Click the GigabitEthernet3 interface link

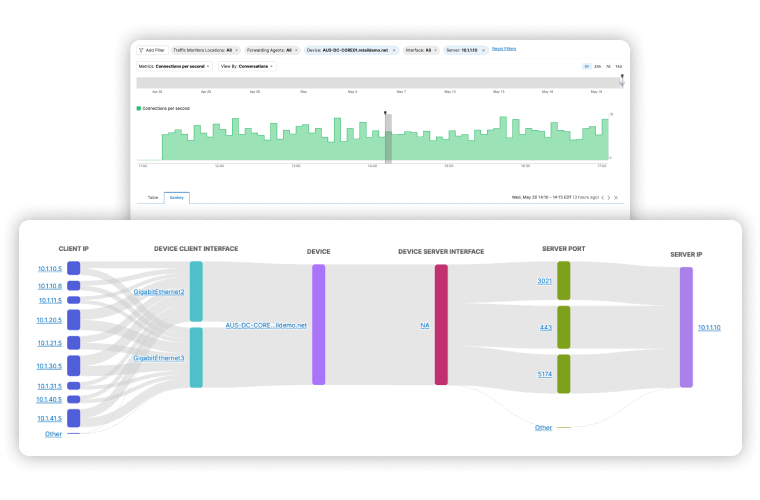tap(159, 358)
